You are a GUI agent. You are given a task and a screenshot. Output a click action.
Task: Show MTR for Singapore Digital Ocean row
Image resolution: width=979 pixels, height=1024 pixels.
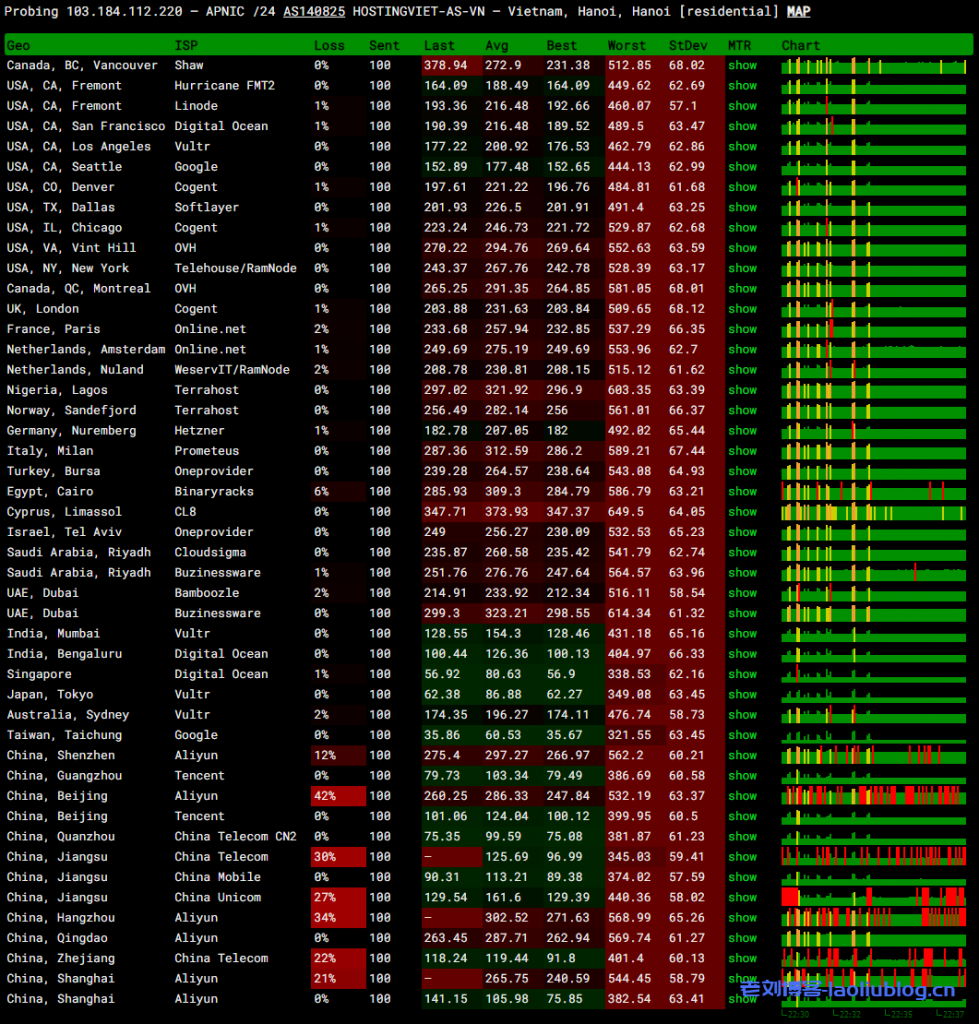pyautogui.click(x=742, y=674)
